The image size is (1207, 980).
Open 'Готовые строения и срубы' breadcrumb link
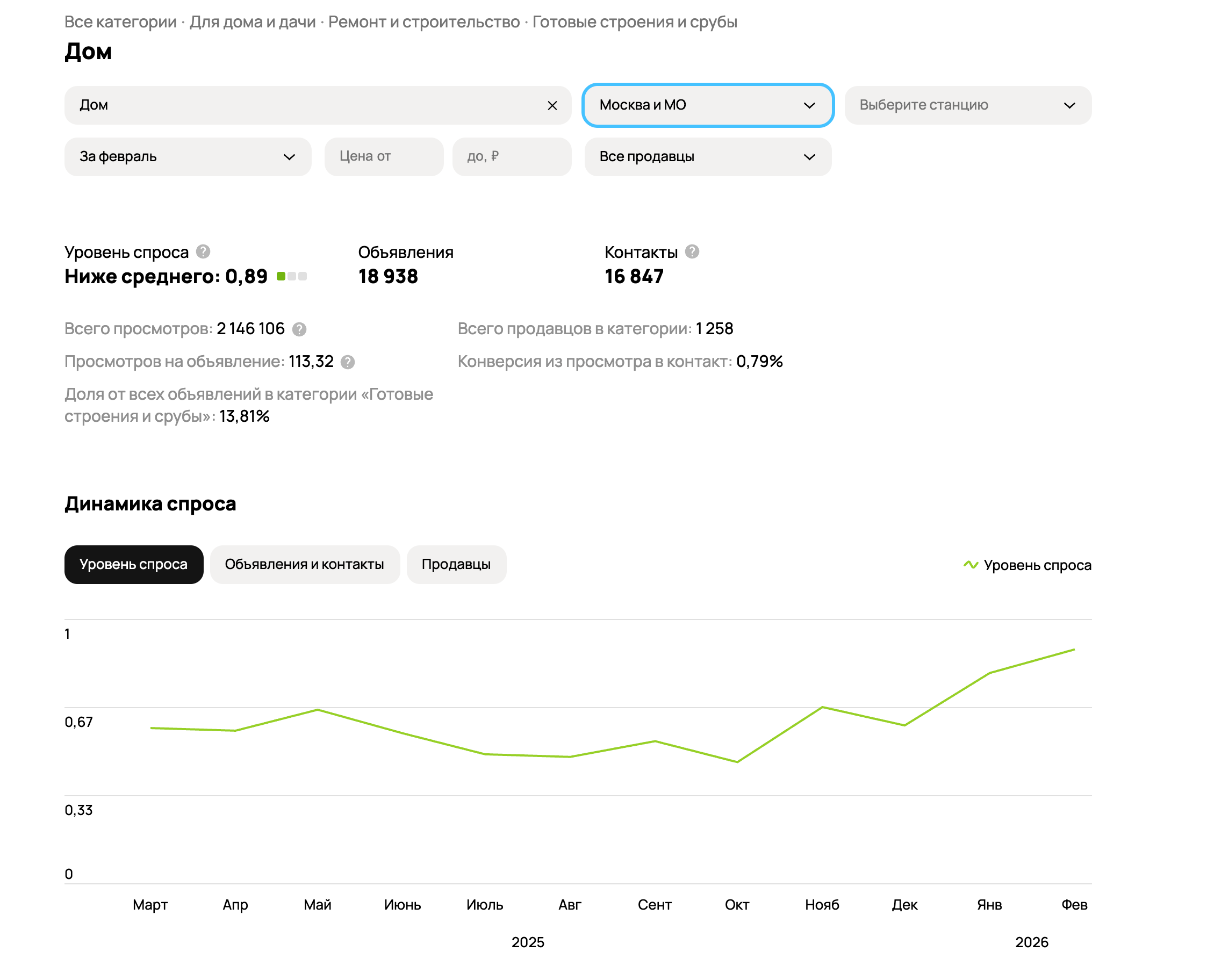click(634, 22)
